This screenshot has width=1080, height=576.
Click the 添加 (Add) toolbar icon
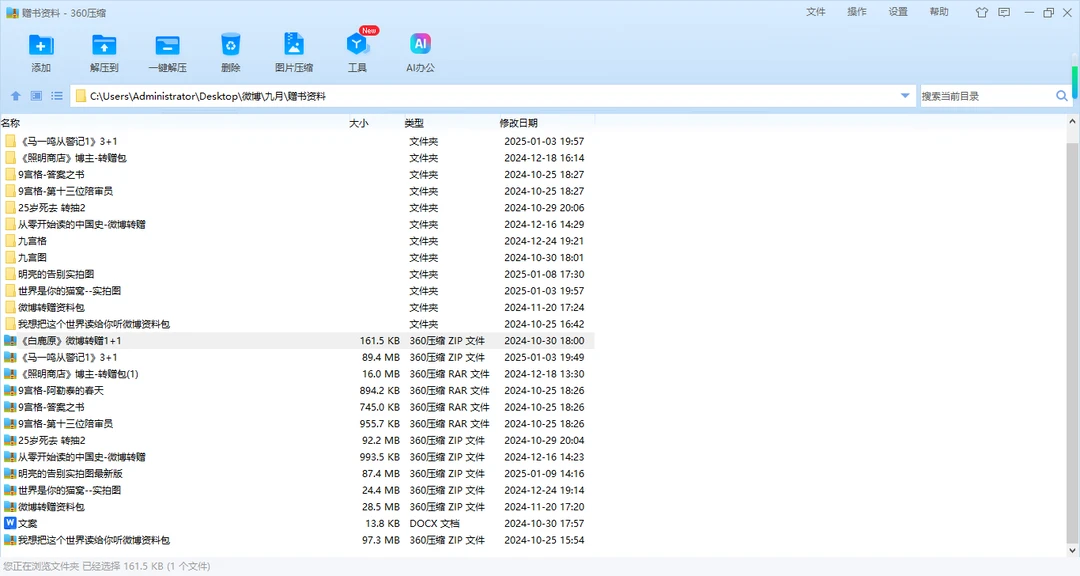point(41,45)
